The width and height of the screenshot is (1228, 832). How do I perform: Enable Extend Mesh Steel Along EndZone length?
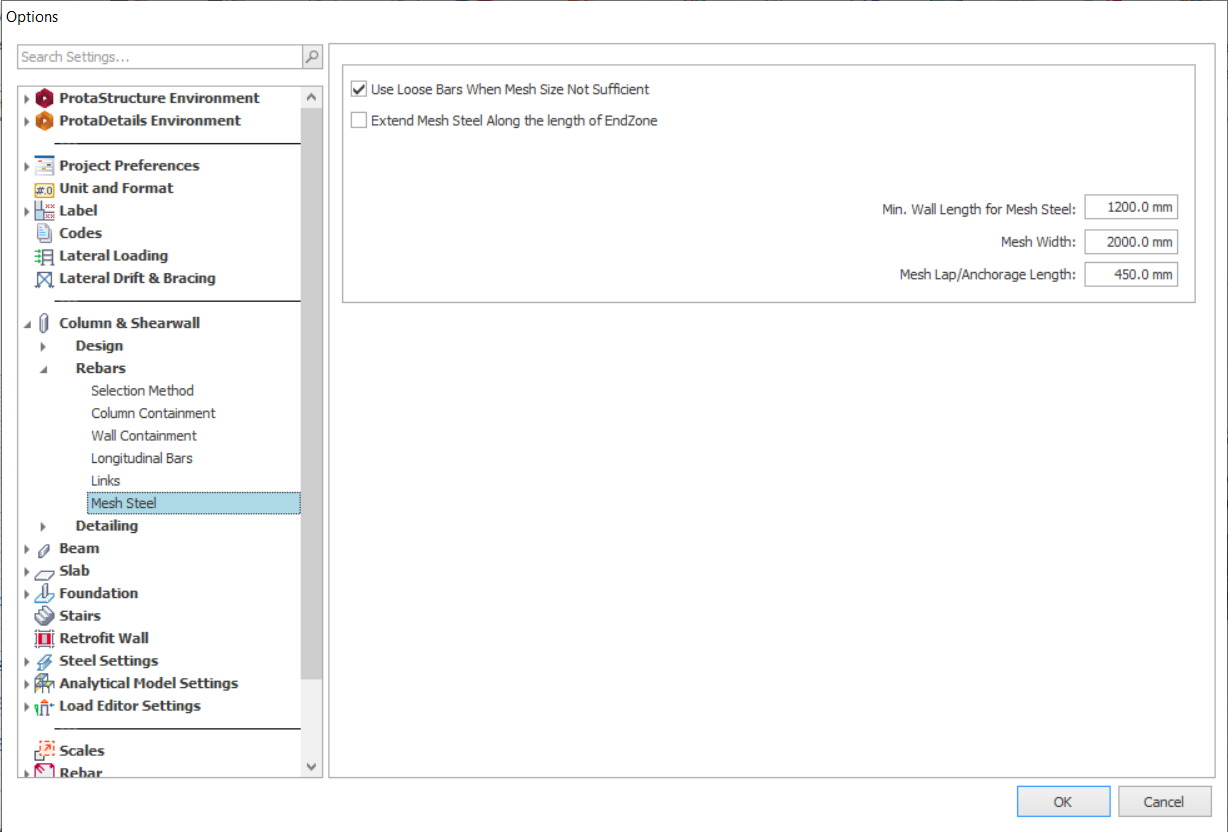(359, 121)
